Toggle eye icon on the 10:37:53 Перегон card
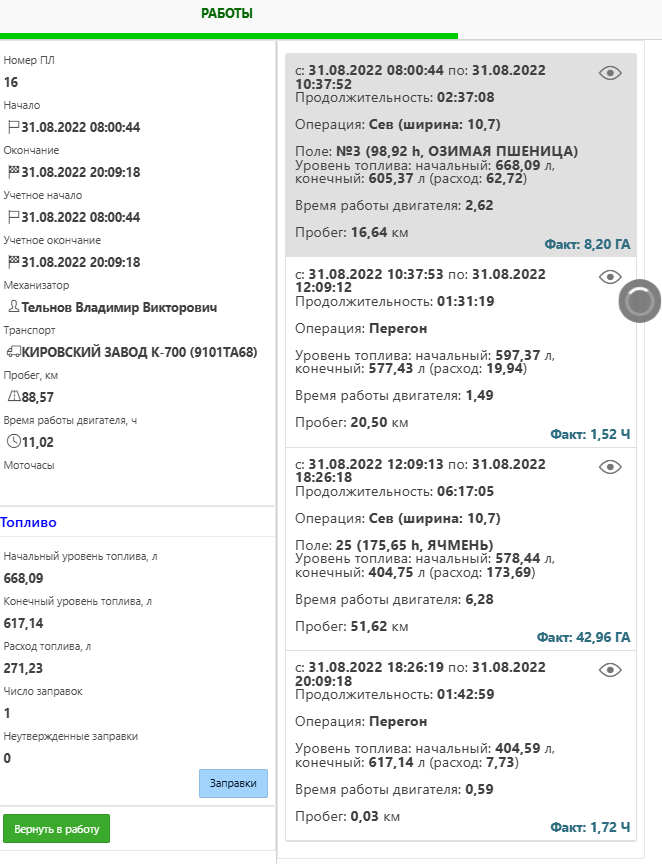The height and width of the screenshot is (864, 662). [610, 277]
